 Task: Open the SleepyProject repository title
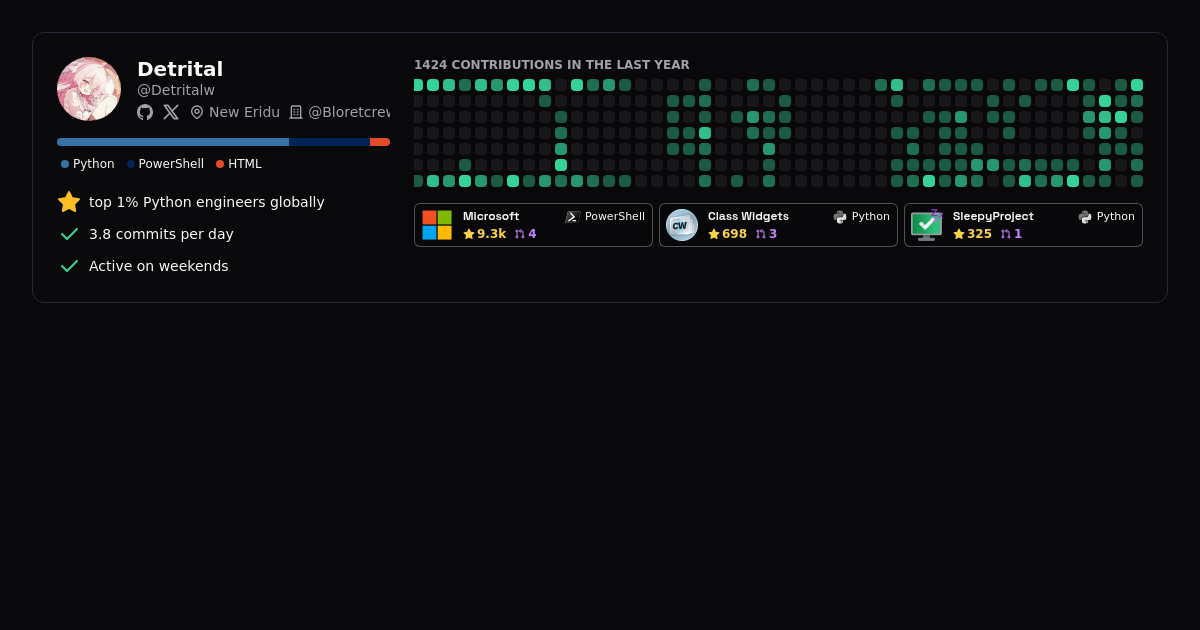(x=993, y=216)
